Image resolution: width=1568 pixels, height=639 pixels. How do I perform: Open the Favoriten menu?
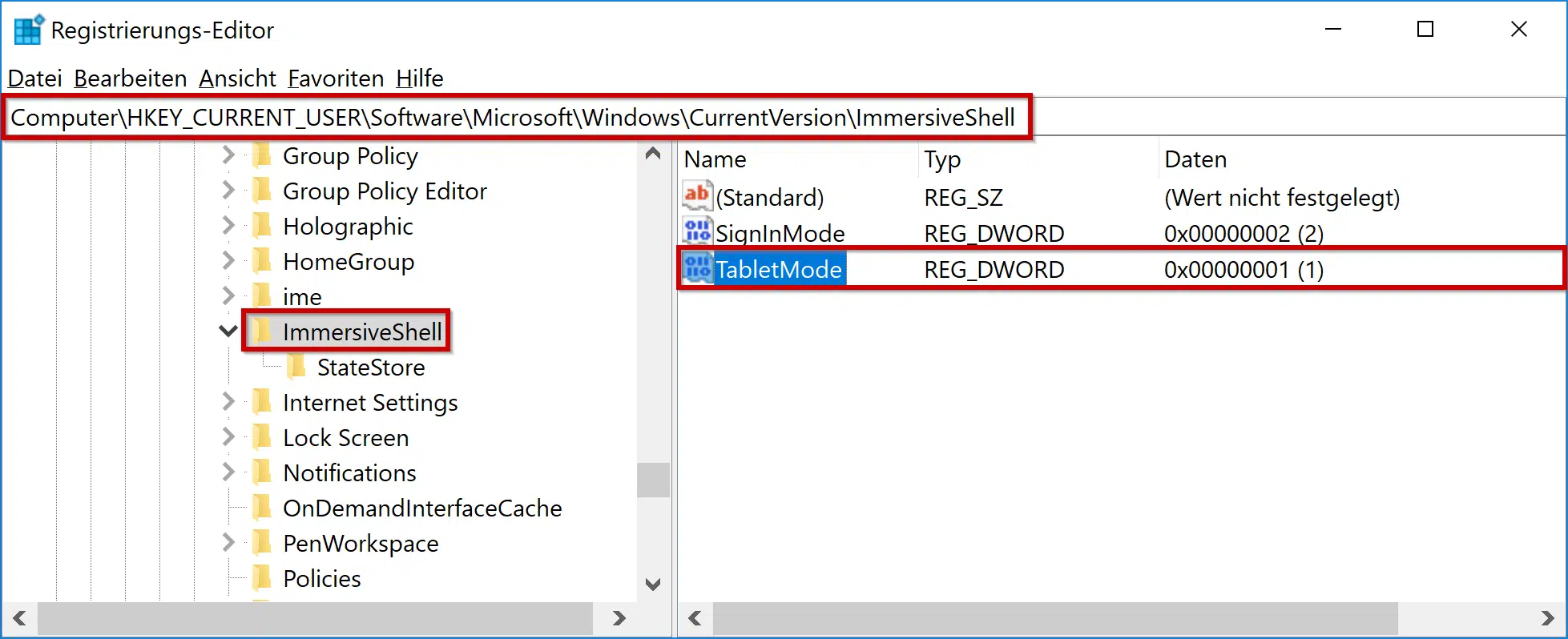coord(336,78)
